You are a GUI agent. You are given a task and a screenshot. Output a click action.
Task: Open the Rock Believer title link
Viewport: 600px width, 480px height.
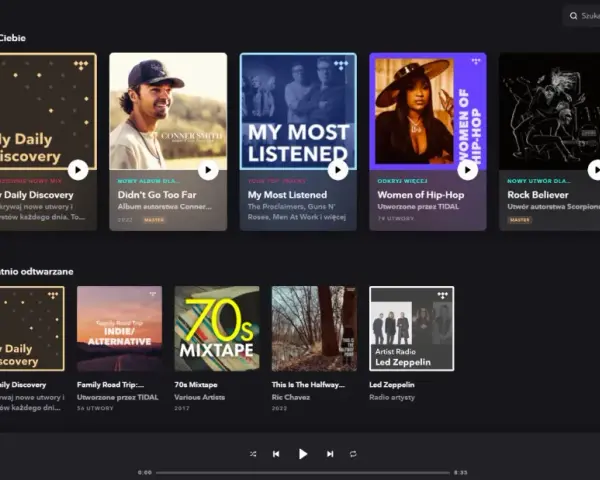pyautogui.click(x=538, y=195)
